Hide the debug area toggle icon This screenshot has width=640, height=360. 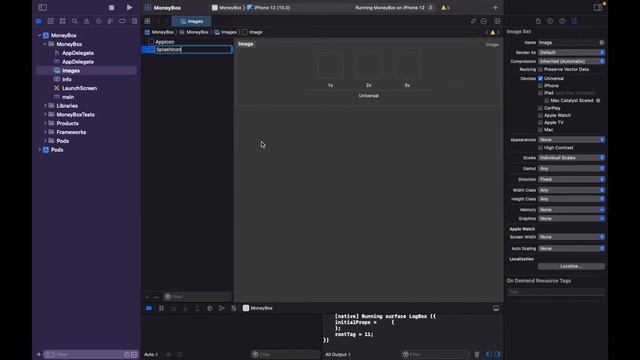coord(496,308)
